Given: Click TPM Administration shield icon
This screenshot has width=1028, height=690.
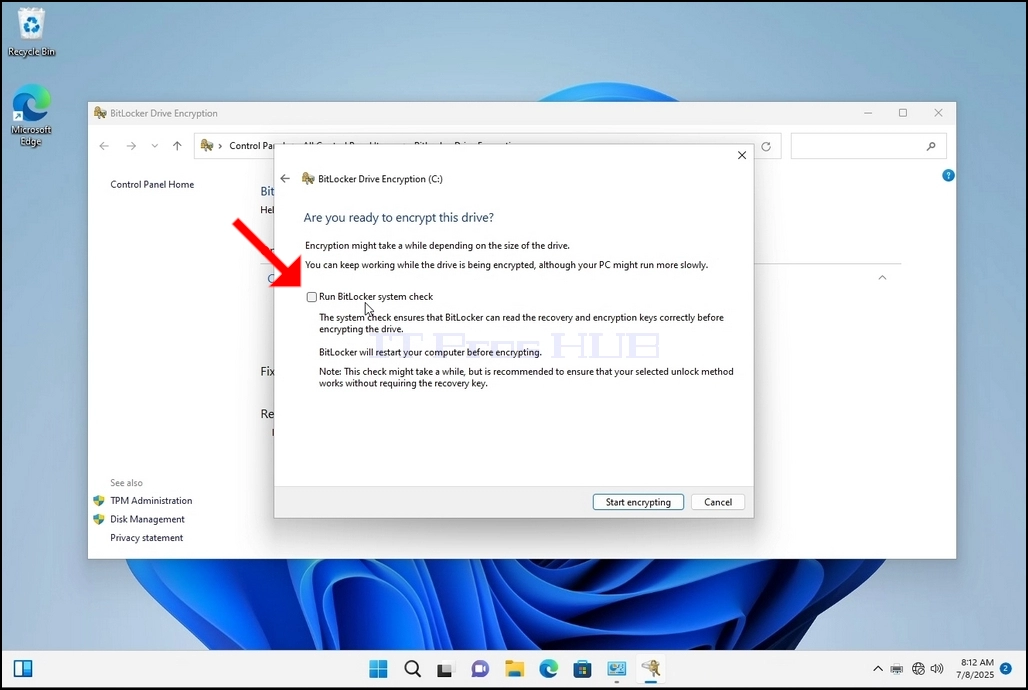Looking at the screenshot, I should (x=99, y=500).
